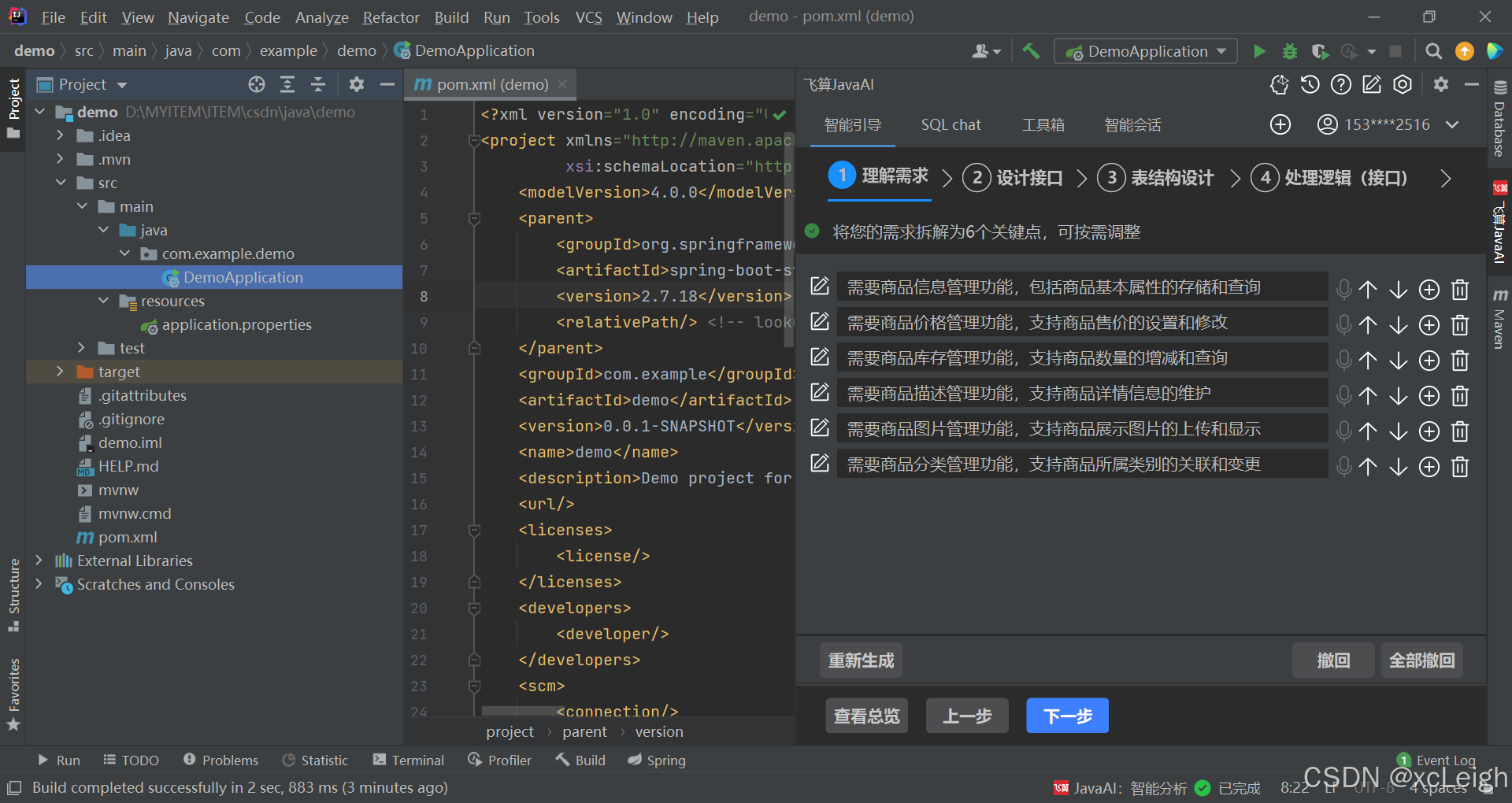
Task: Run with coverage shield icon
Action: tap(1320, 51)
